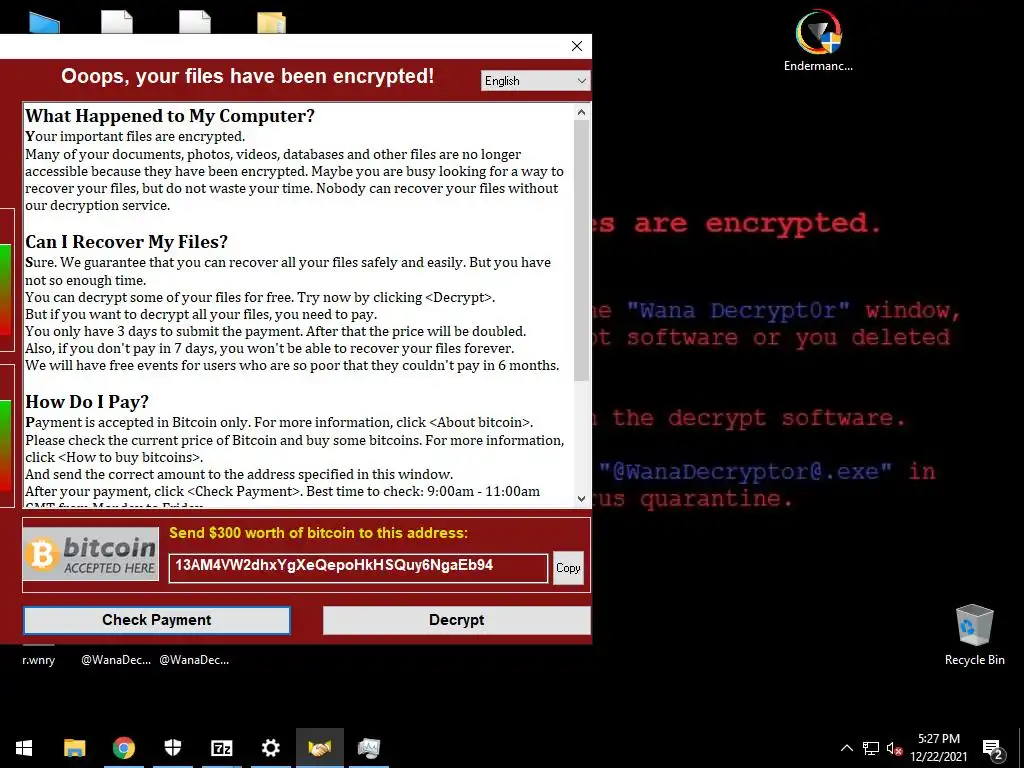Click the Check Payment button
Screen dimensions: 1024x768
click(157, 620)
